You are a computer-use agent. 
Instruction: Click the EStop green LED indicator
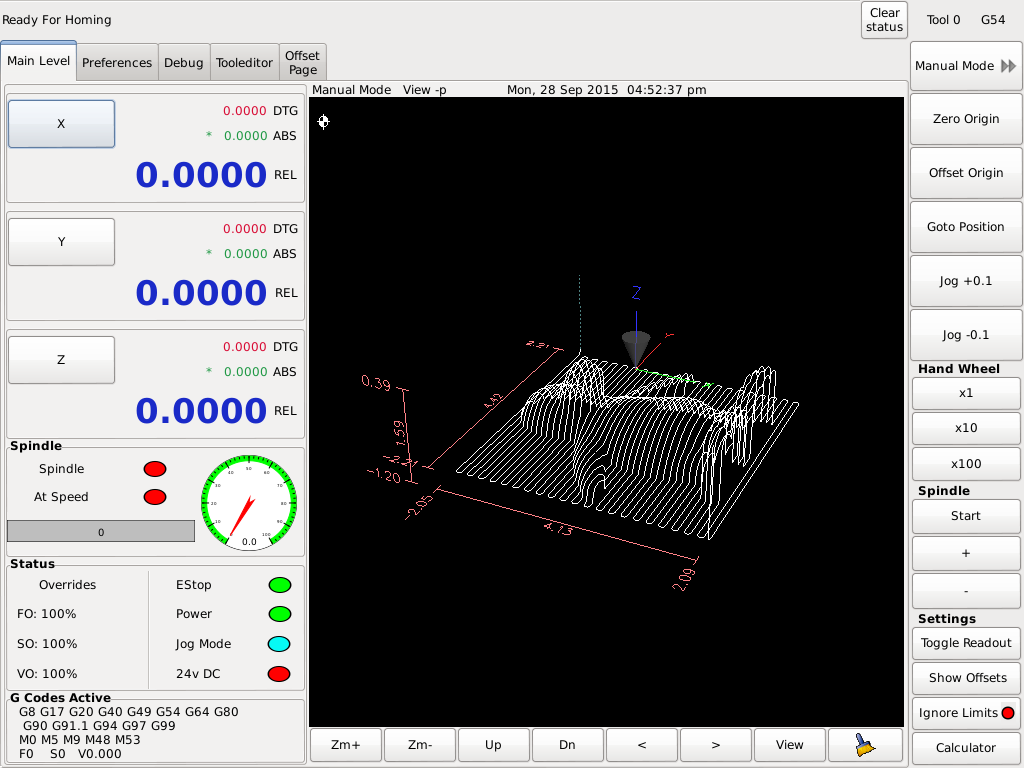pos(280,585)
